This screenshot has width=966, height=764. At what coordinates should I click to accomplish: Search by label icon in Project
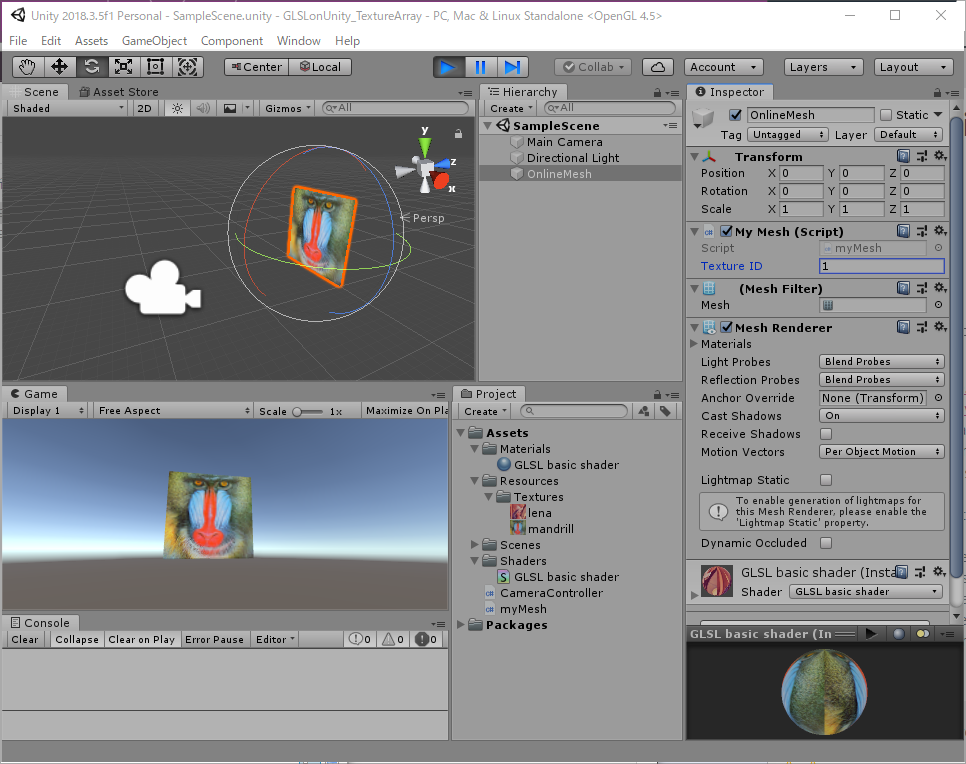point(665,411)
